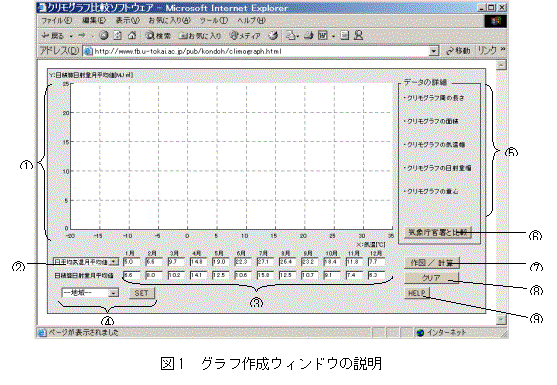This screenshot has width=557, height=385.
Task: Click the 10月 temperature field showing 18.4
Action: click(332, 262)
